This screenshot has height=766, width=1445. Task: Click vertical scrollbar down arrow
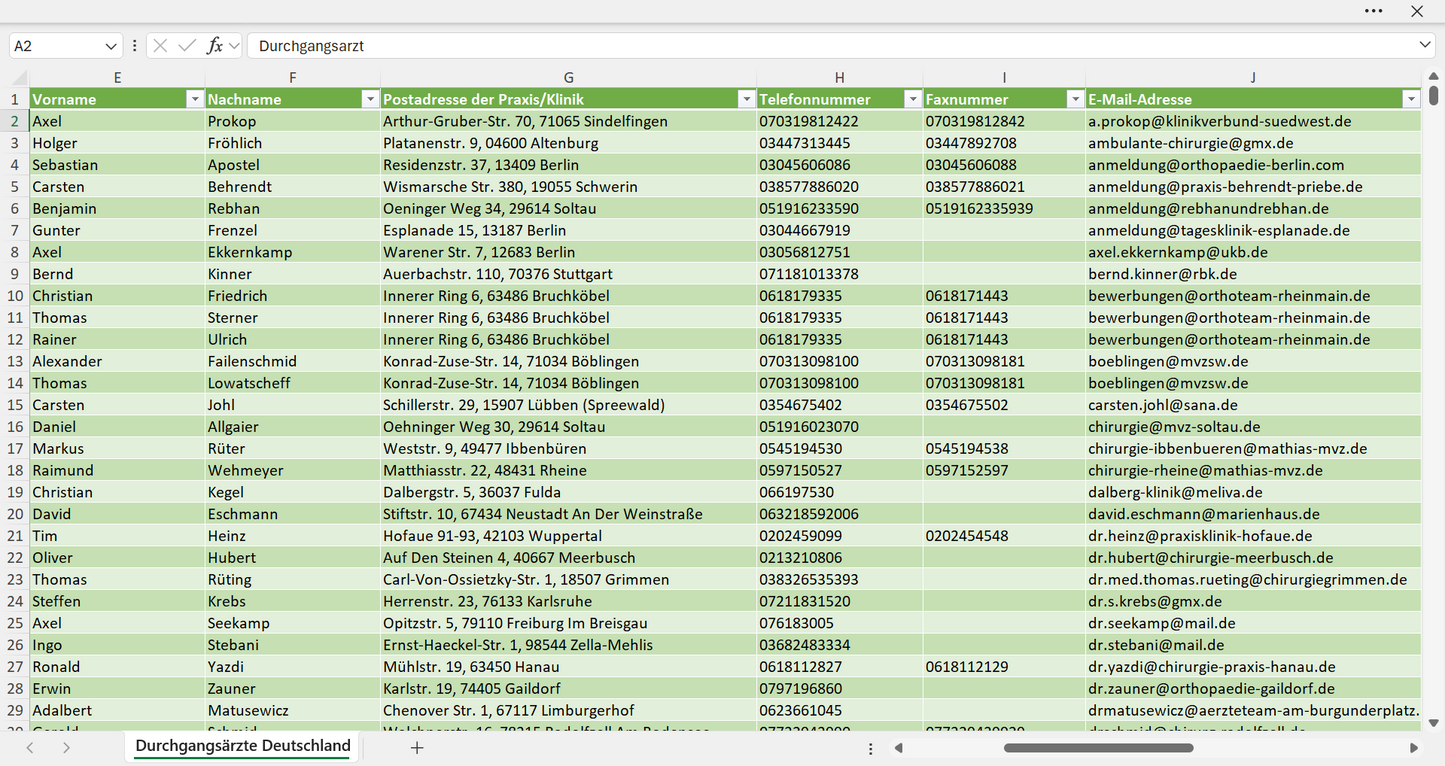pos(1434,721)
